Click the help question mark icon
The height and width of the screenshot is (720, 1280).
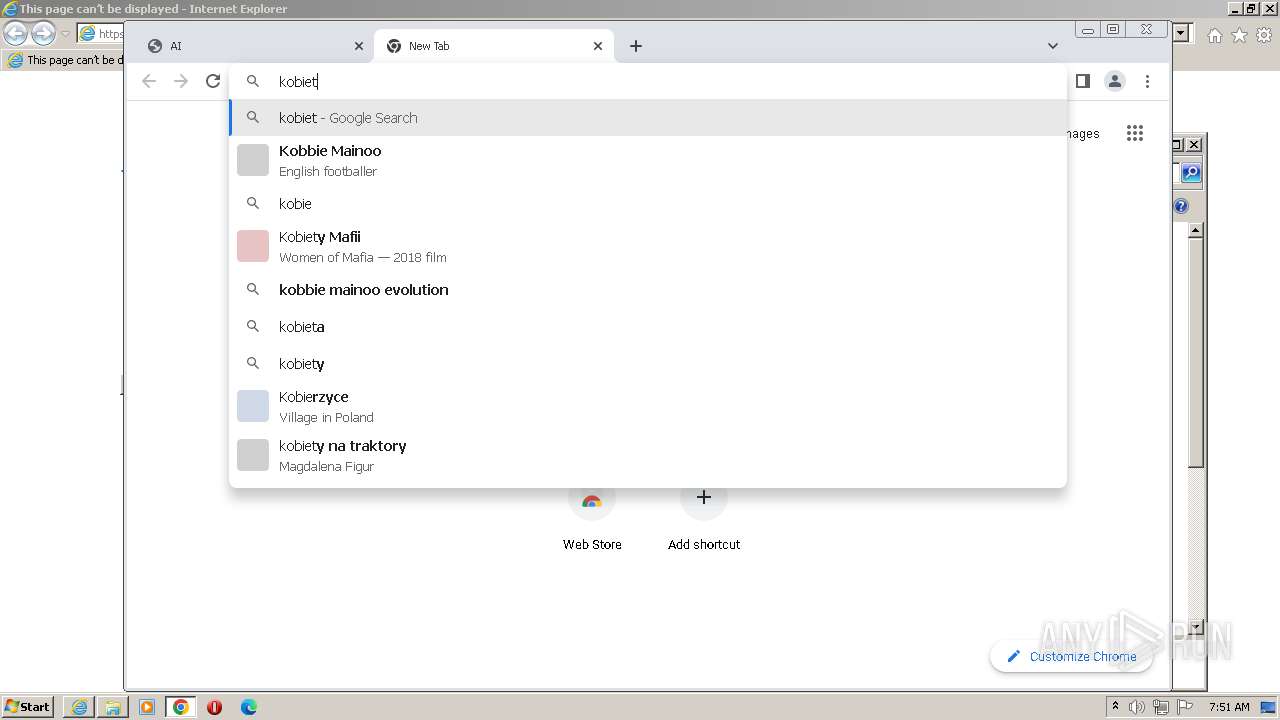tap(1181, 206)
